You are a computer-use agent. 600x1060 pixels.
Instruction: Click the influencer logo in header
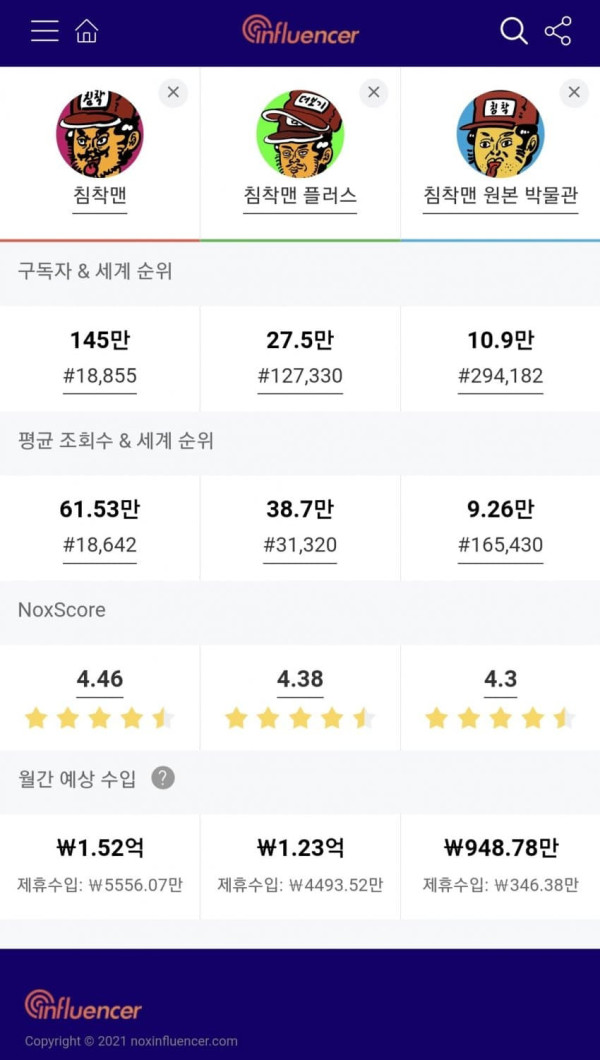point(301,30)
